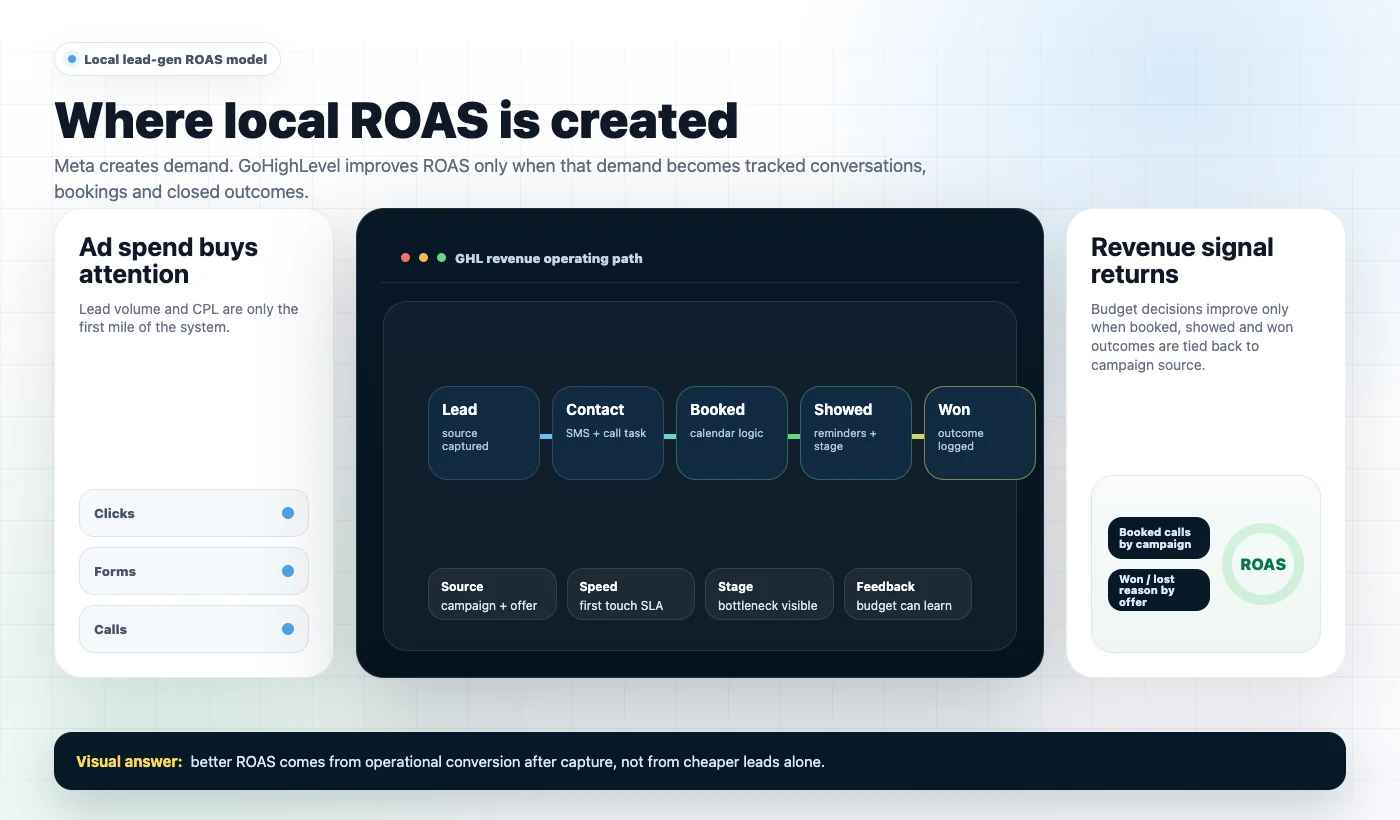1400x820 pixels.
Task: Select the Forms row
Action: pos(194,571)
